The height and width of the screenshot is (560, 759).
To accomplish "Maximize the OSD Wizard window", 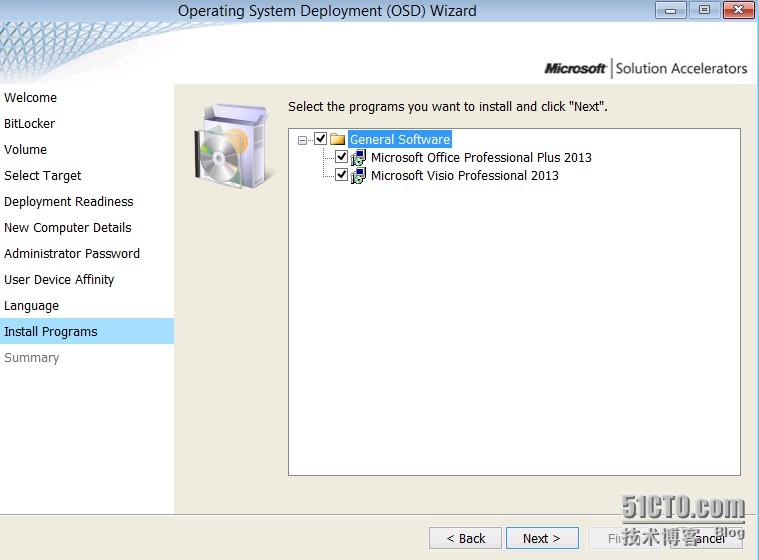I will pos(704,10).
